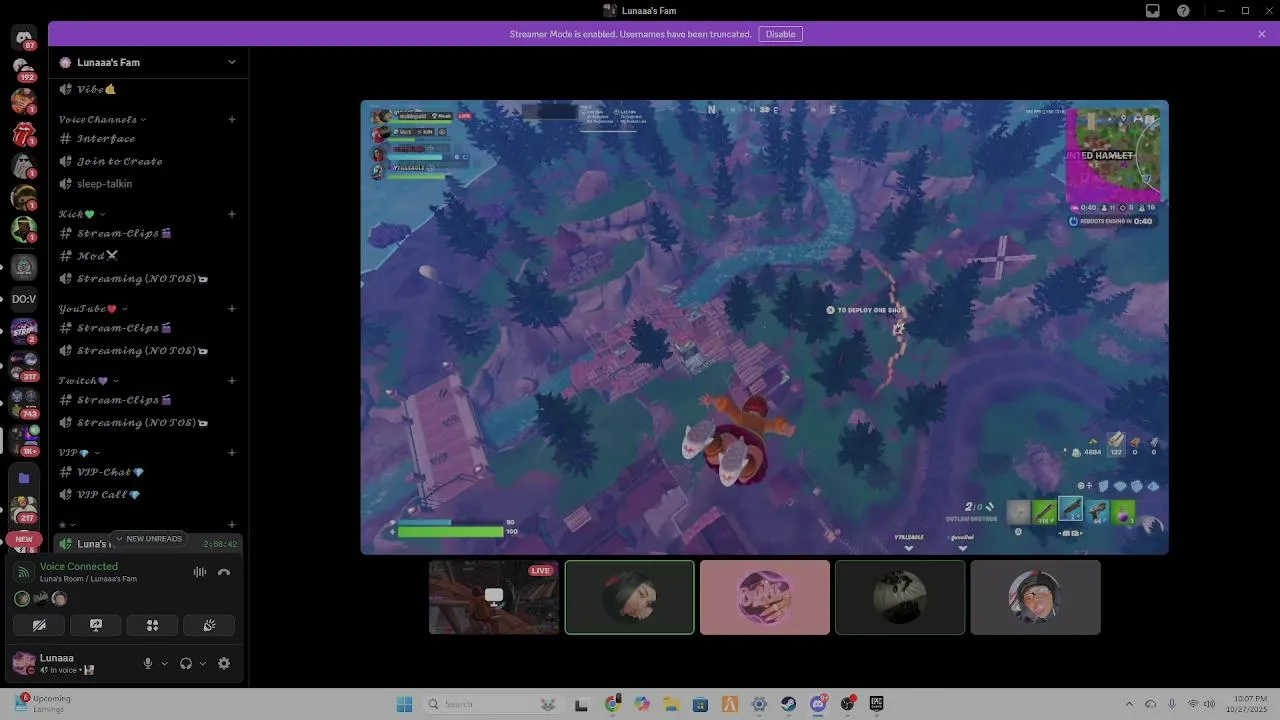Open Lunaaa's Fam server menu dropdown
The image size is (1280, 720).
click(232, 62)
